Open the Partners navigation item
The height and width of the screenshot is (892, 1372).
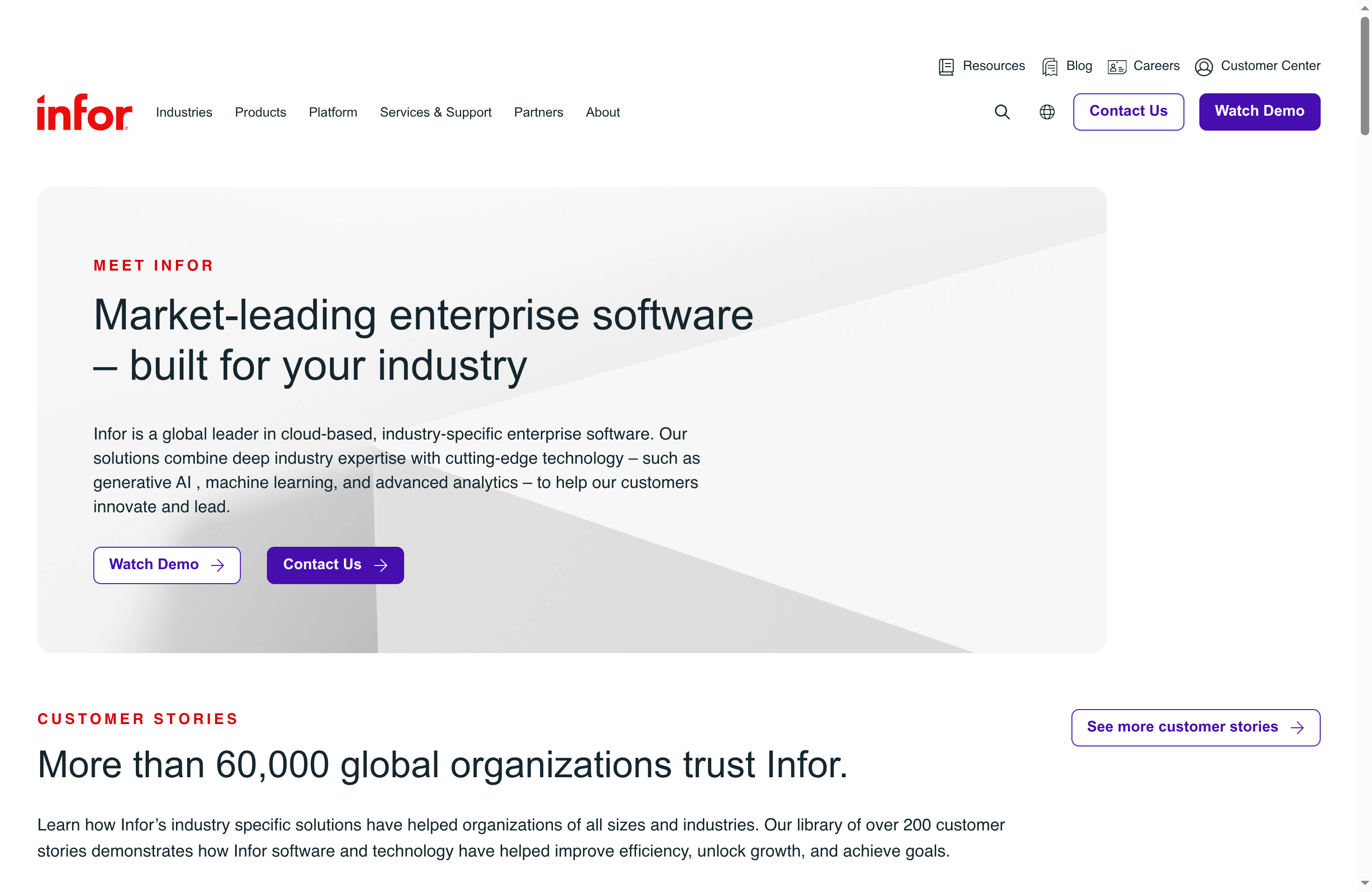point(539,112)
